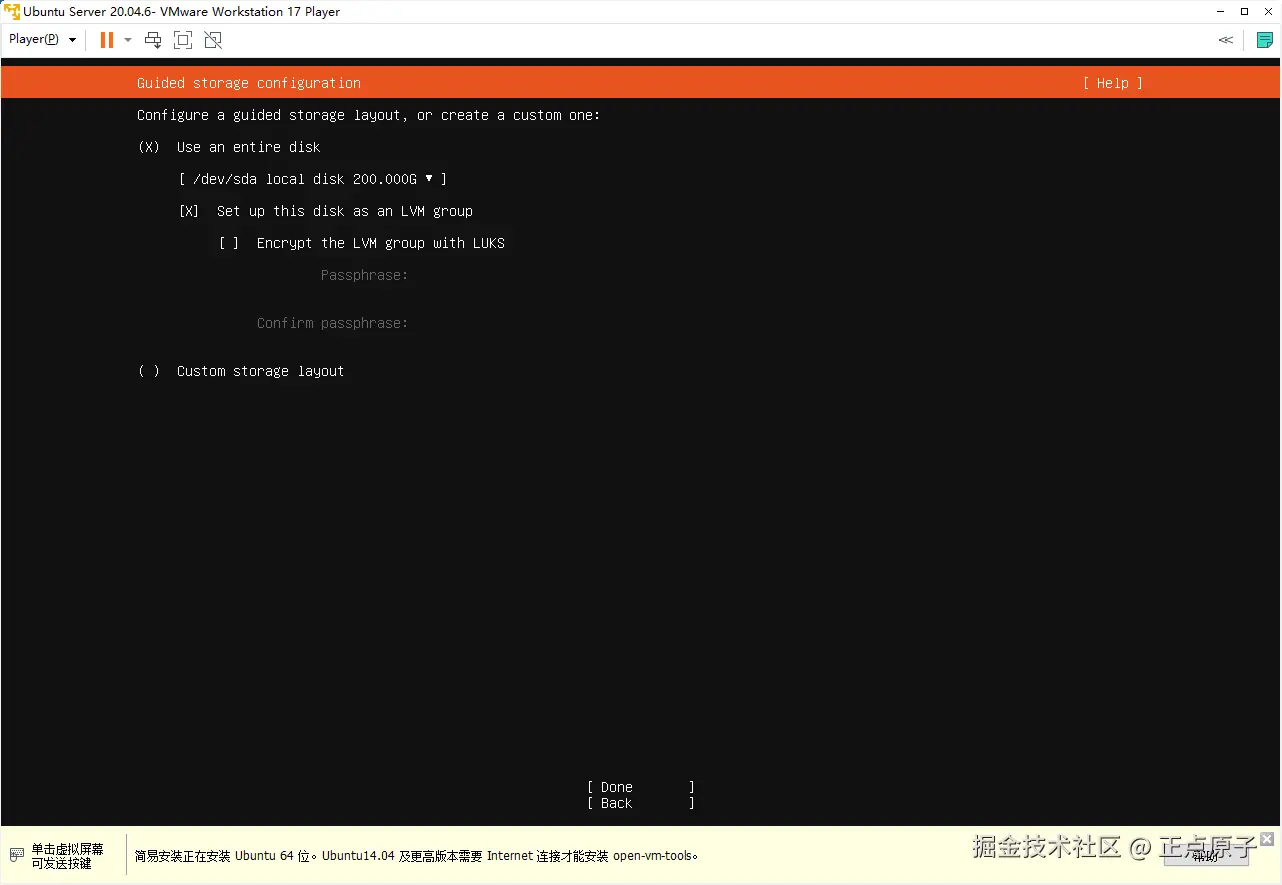Viewport: 1282px width, 885px height.
Task: Collapse the toolbar with the double-chevron icon
Action: point(1225,40)
